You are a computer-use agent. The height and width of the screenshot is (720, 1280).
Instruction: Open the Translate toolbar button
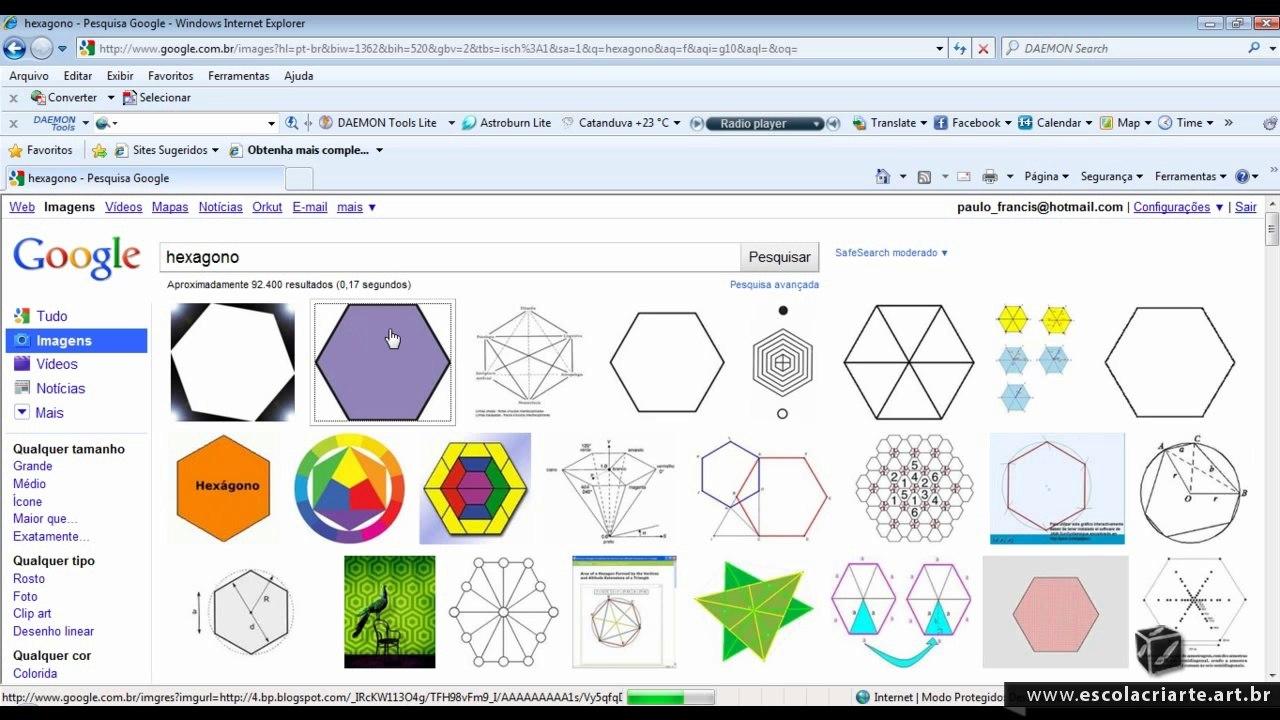884,123
